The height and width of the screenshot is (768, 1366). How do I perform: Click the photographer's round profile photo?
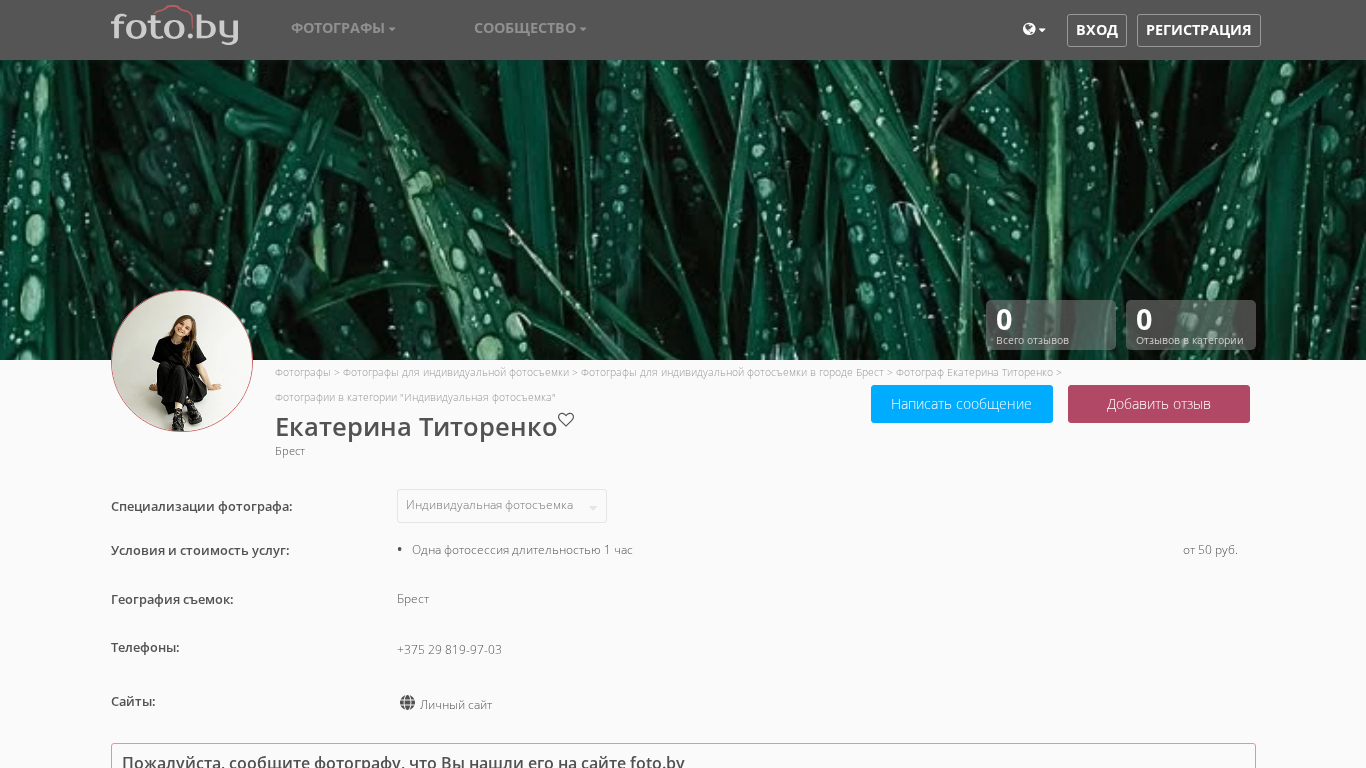tap(182, 361)
